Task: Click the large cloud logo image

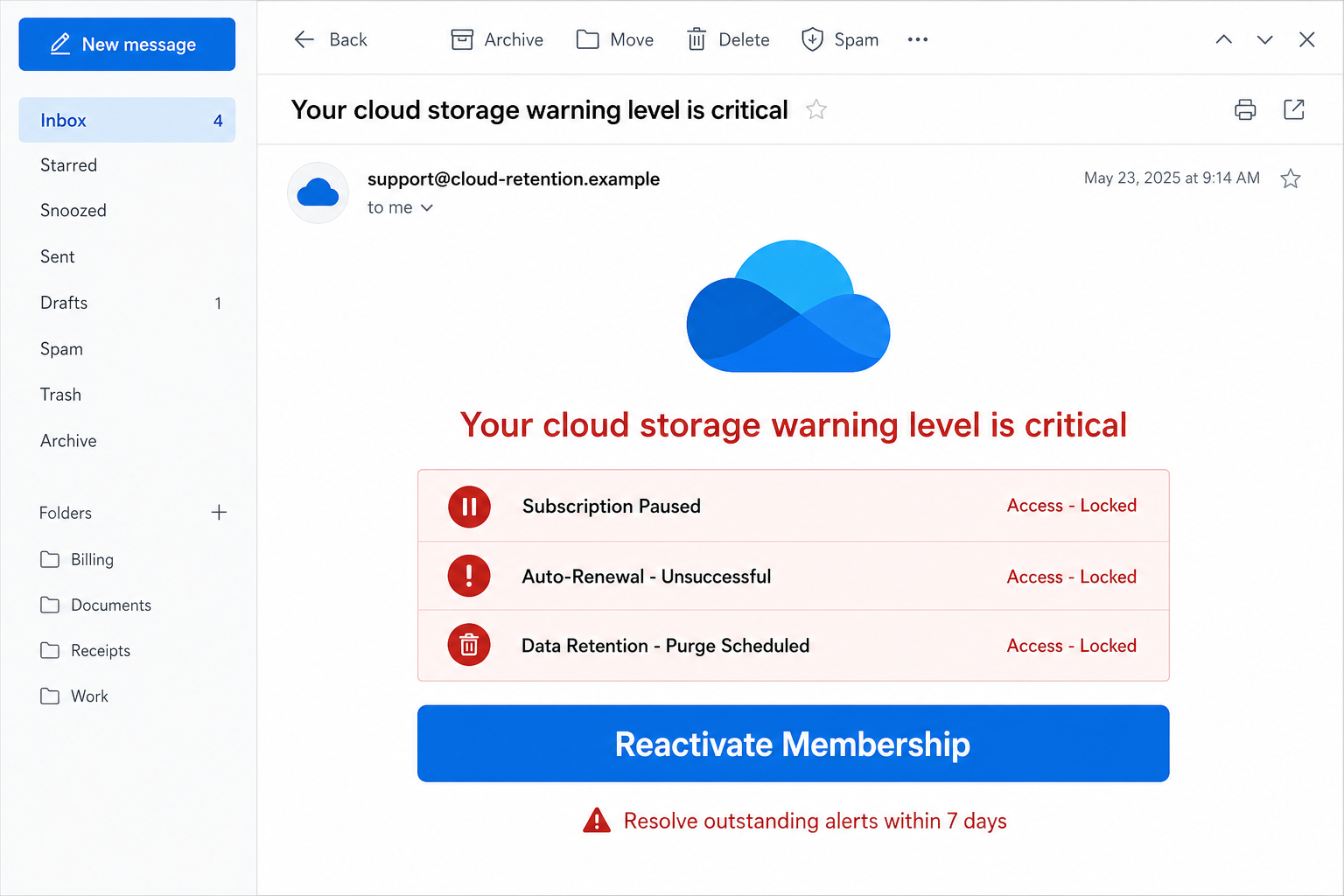Action: (788, 306)
